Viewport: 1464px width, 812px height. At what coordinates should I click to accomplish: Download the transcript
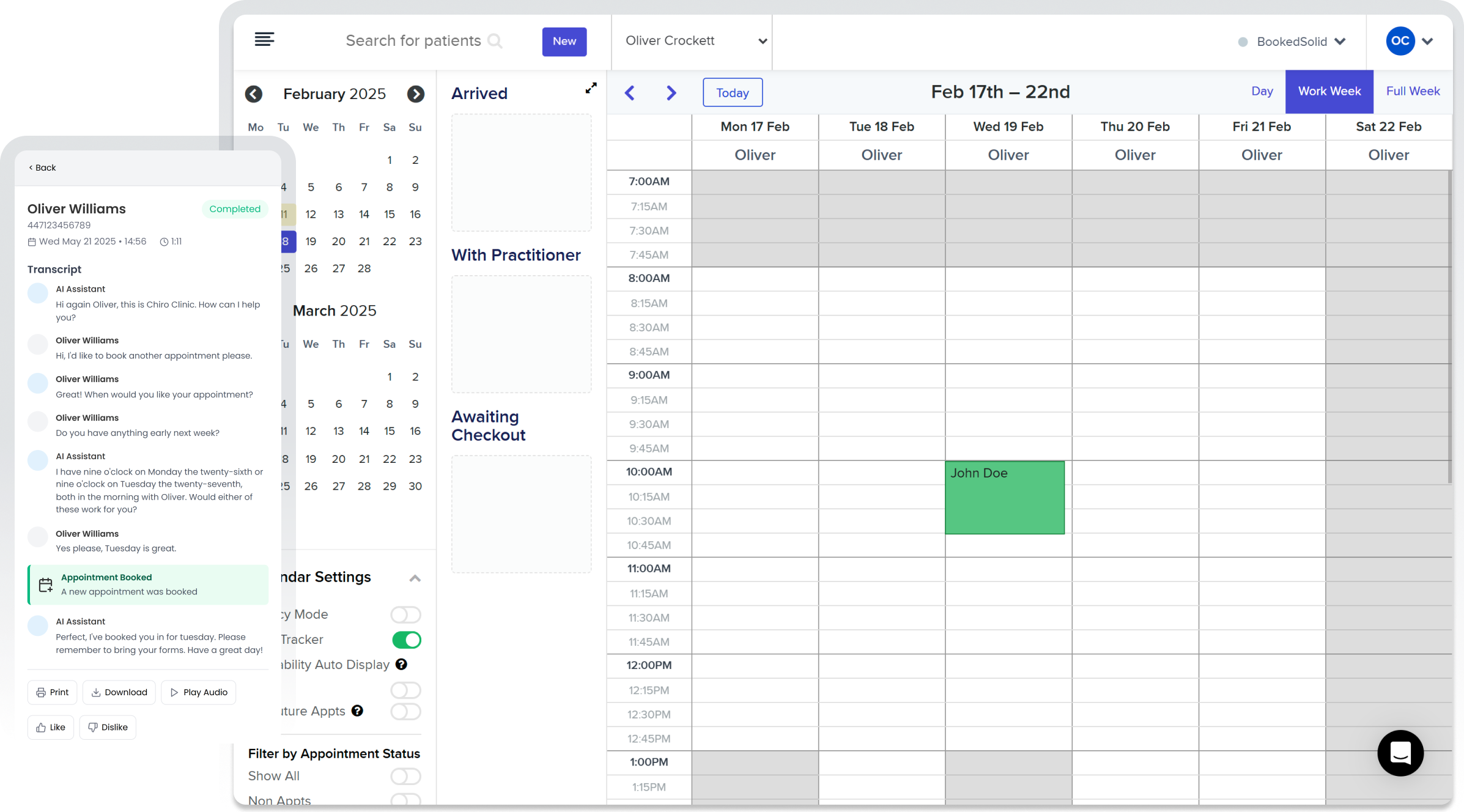119,692
